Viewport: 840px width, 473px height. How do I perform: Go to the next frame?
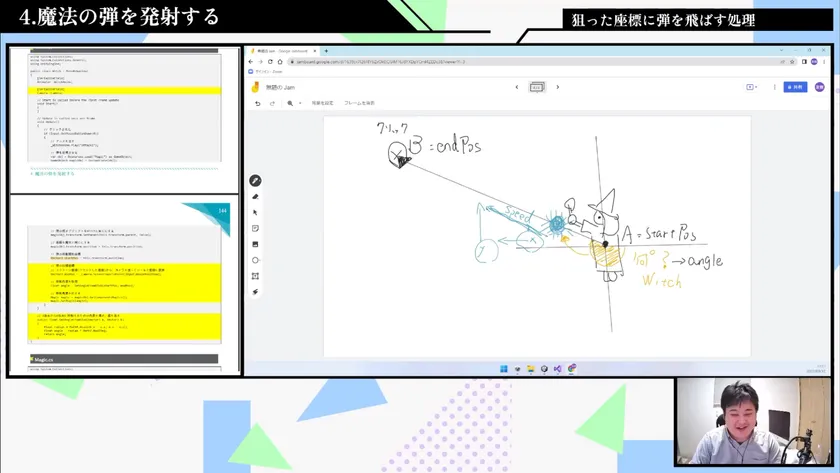tap(558, 87)
